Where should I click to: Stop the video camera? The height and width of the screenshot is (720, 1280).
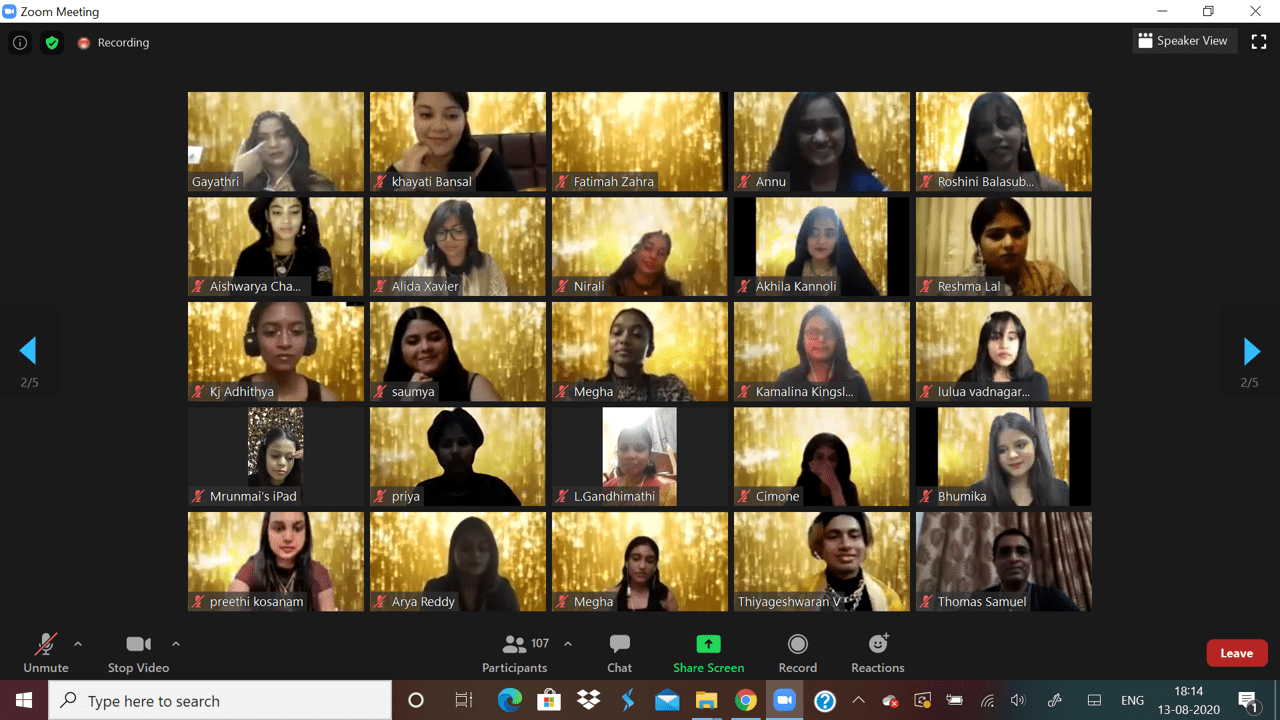[138, 653]
